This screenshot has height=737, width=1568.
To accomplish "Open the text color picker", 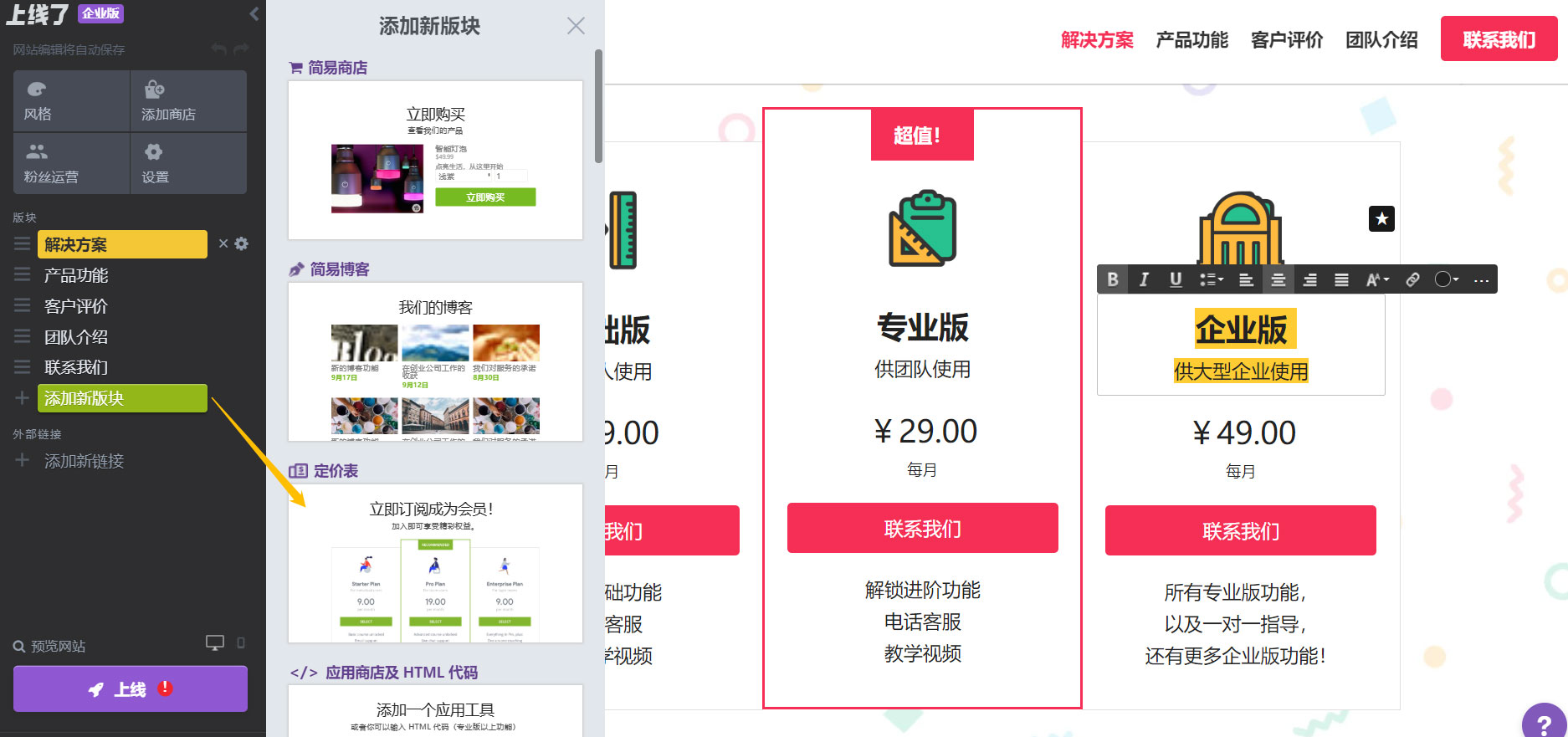I will 1447,279.
